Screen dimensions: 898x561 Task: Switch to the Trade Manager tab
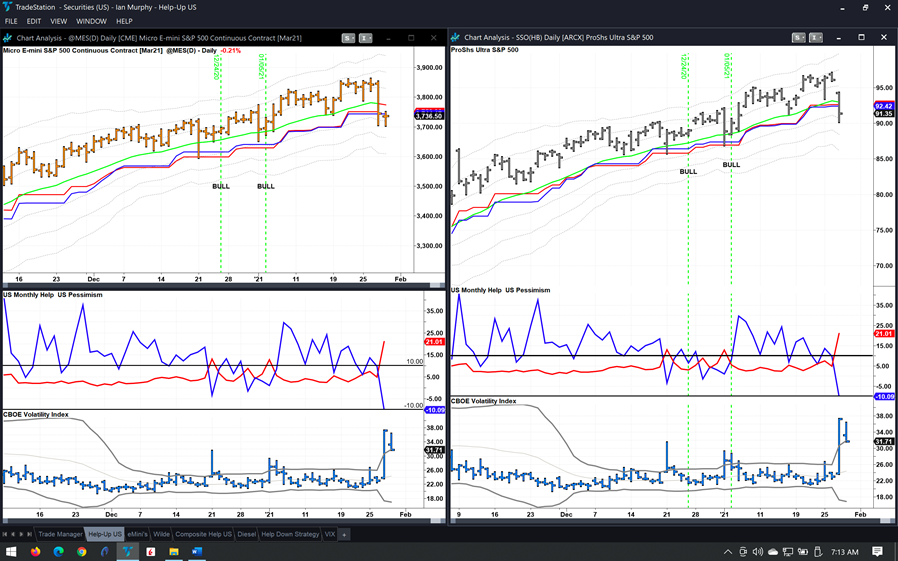pyautogui.click(x=60, y=534)
